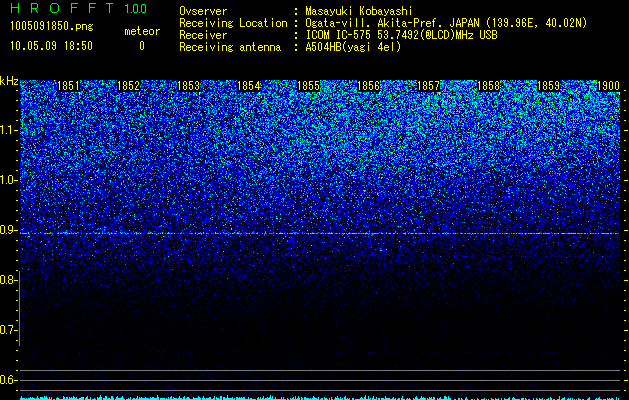Click the 1855 time marker

[x=308, y=86]
